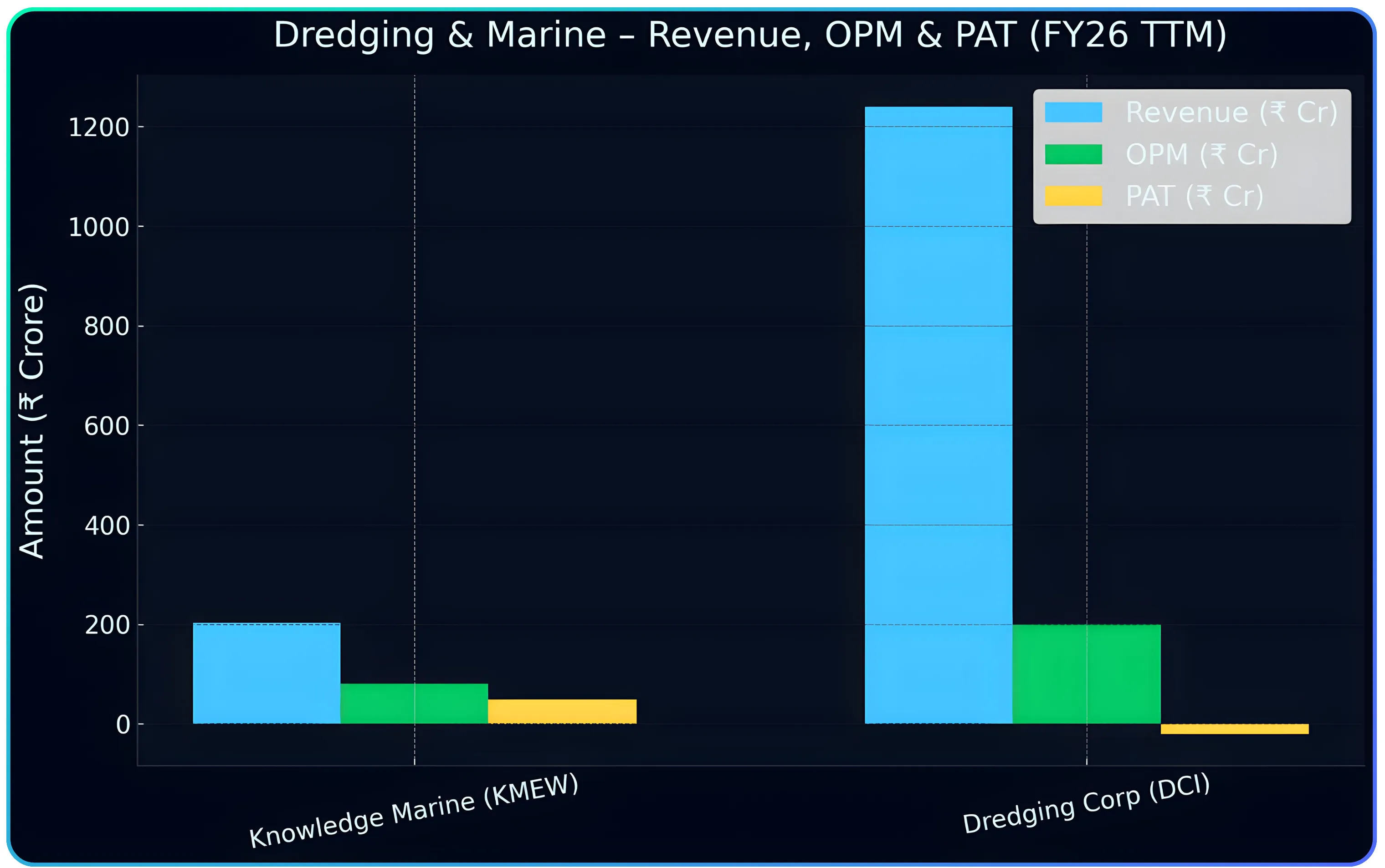Click the Dredging Corp (DCI) axis label
Screen dimensions: 1385x868
[x=1086, y=804]
